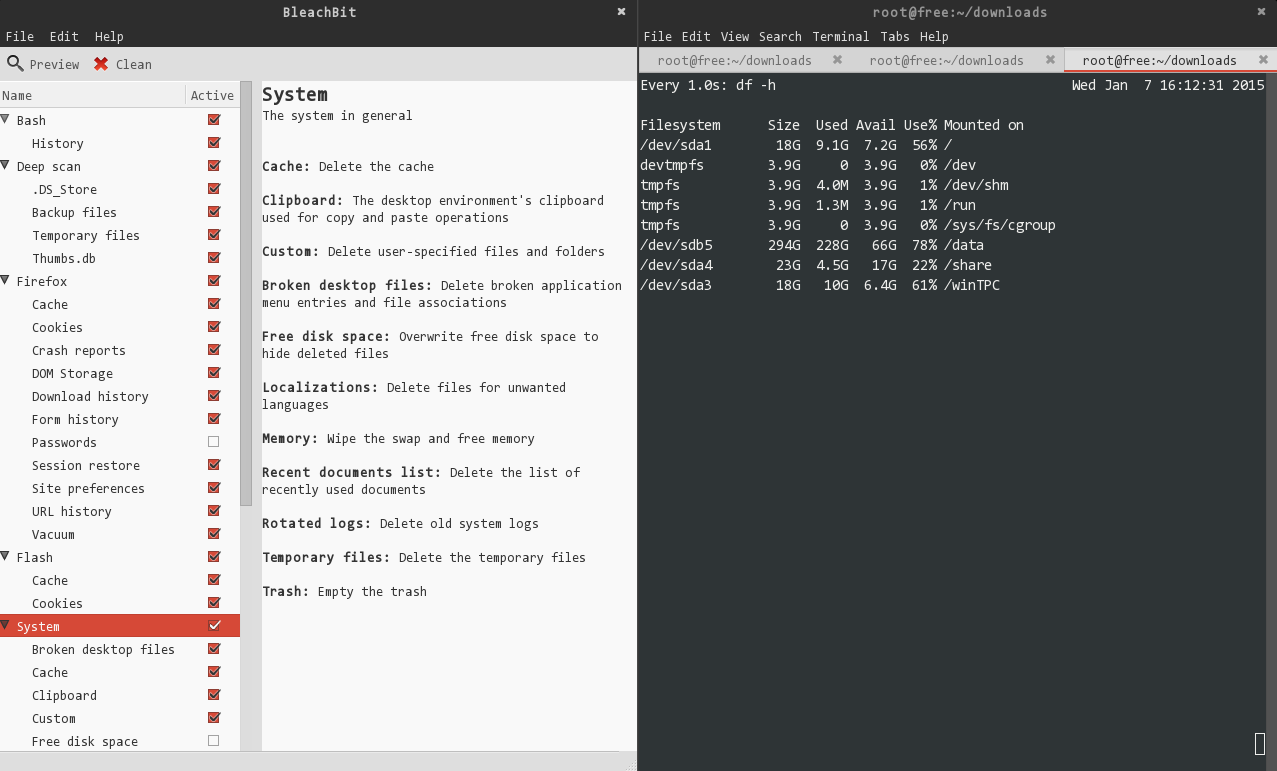Select the active root@free:~/downloads terminal tab
The height and width of the screenshot is (771, 1277).
[1159, 60]
